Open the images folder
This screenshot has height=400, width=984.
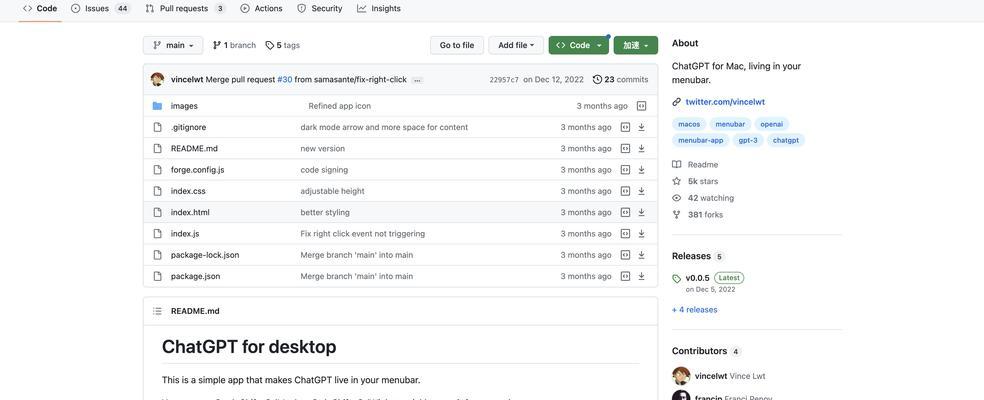tap(184, 106)
